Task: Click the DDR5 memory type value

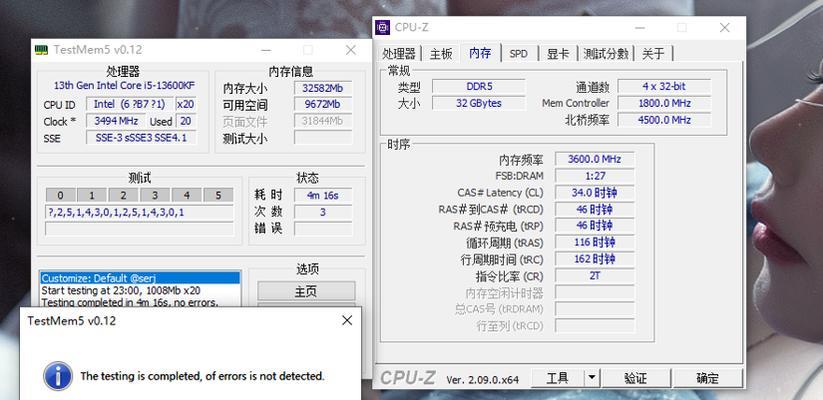Action: pos(479,86)
